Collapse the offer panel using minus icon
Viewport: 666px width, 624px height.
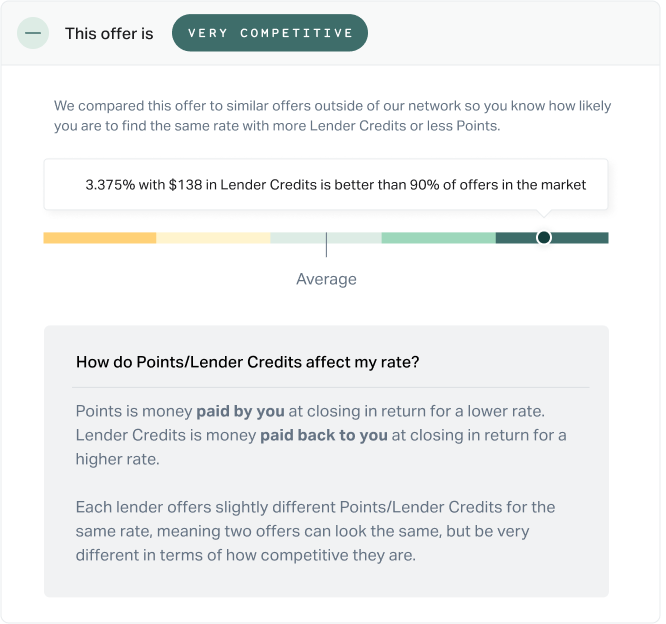pos(33,33)
